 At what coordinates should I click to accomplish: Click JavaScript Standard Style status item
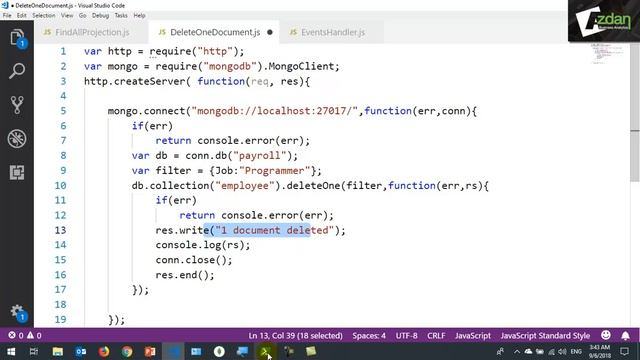545,336
